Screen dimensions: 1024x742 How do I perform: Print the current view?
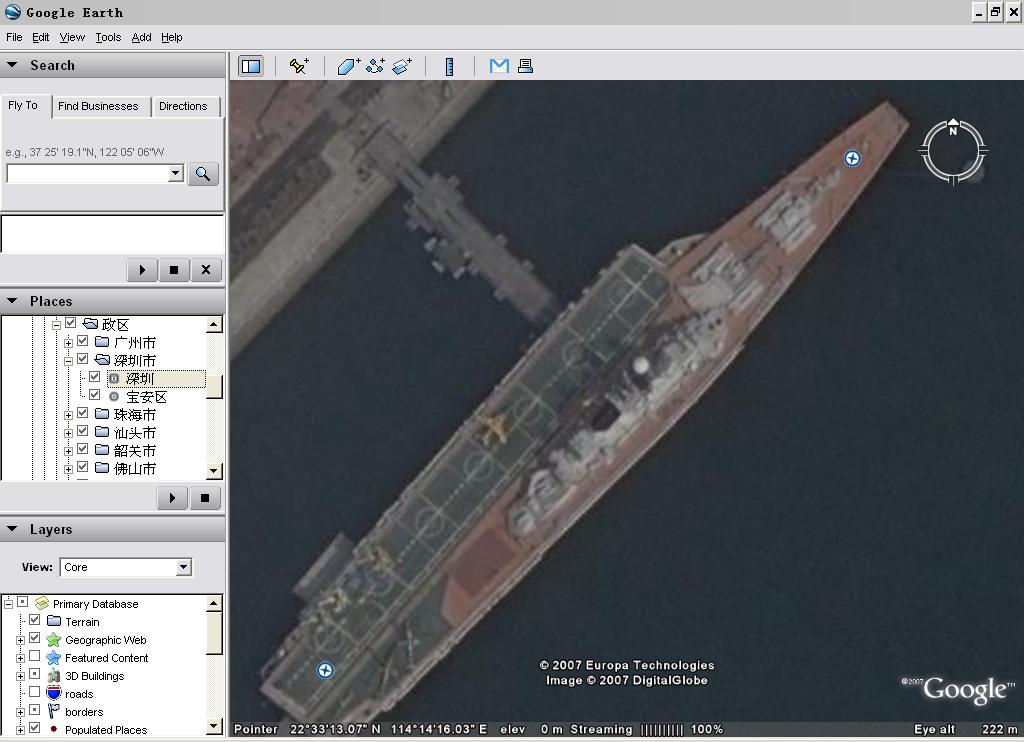click(525, 66)
